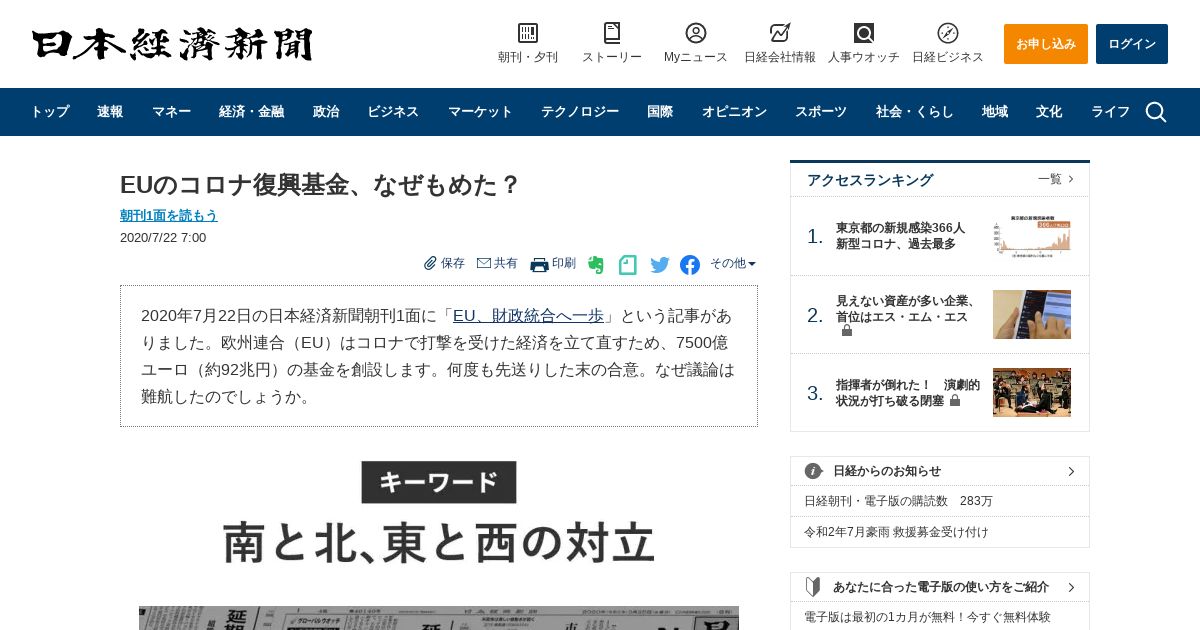The image size is (1200, 630).
Task: Open 経済・金融 section
Action: point(251,112)
